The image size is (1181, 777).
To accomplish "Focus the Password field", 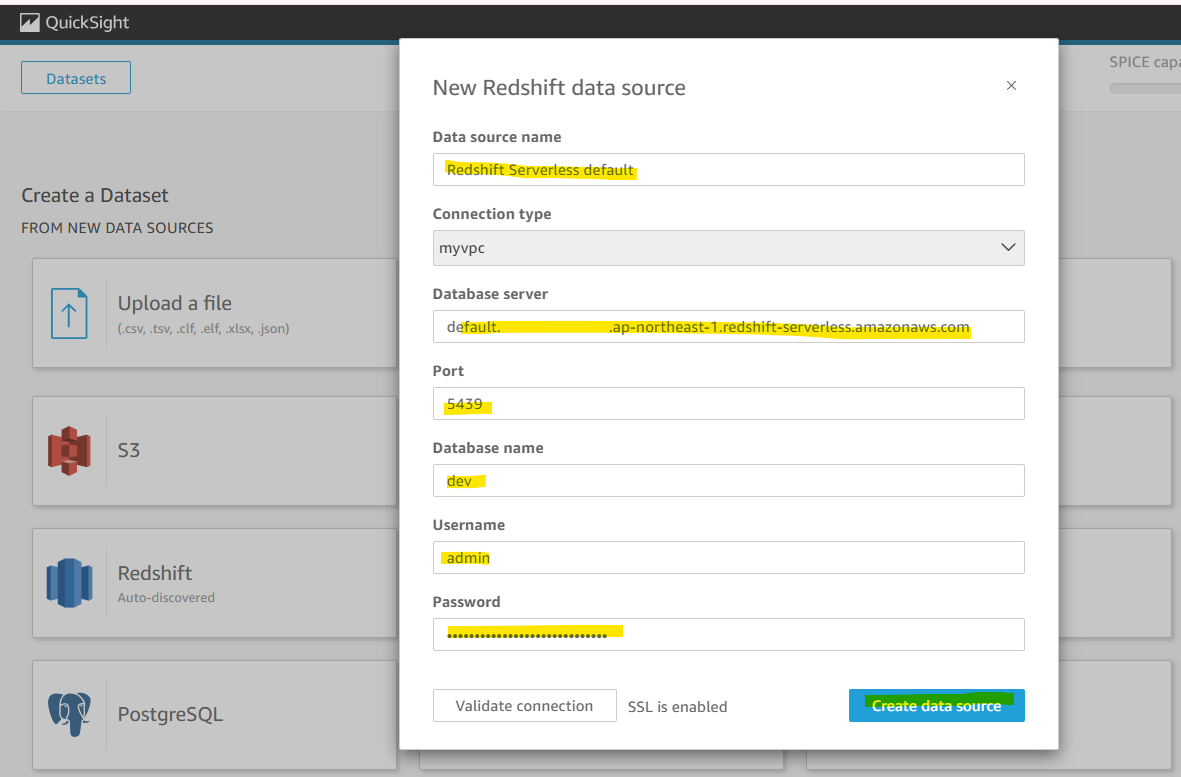I will click(728, 635).
